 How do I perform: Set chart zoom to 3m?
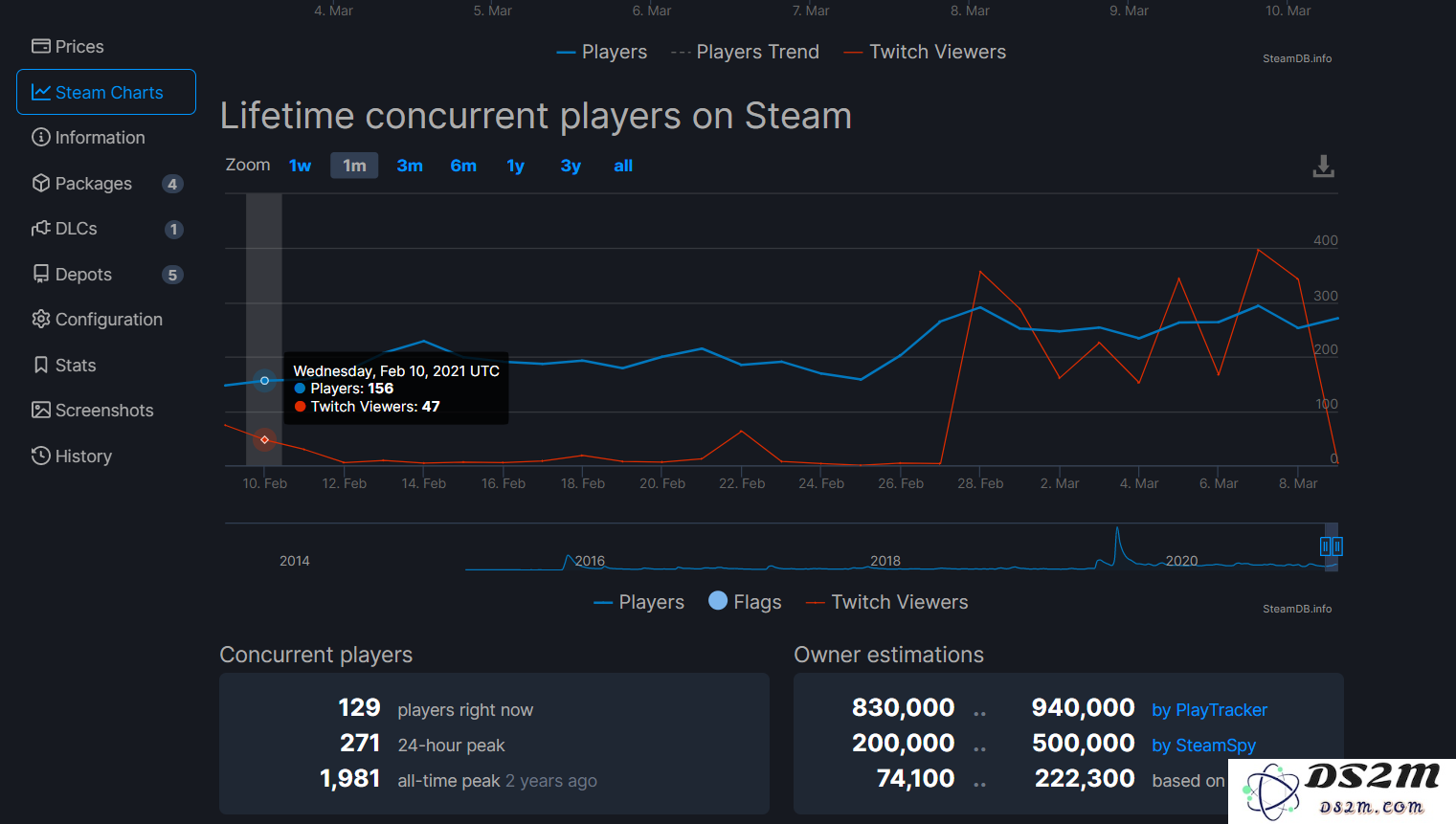click(410, 166)
